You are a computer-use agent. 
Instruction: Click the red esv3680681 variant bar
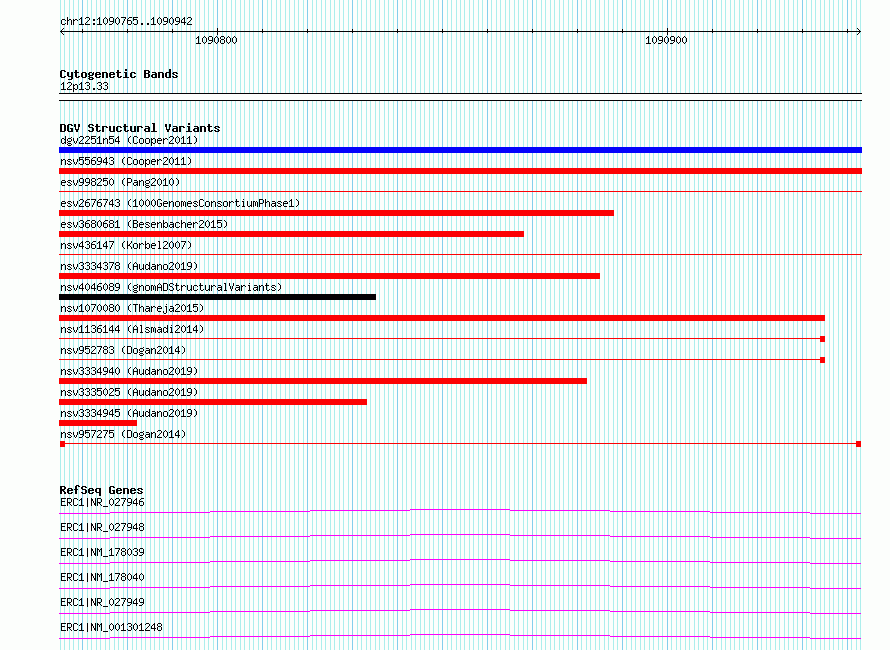pyautogui.click(x=292, y=234)
